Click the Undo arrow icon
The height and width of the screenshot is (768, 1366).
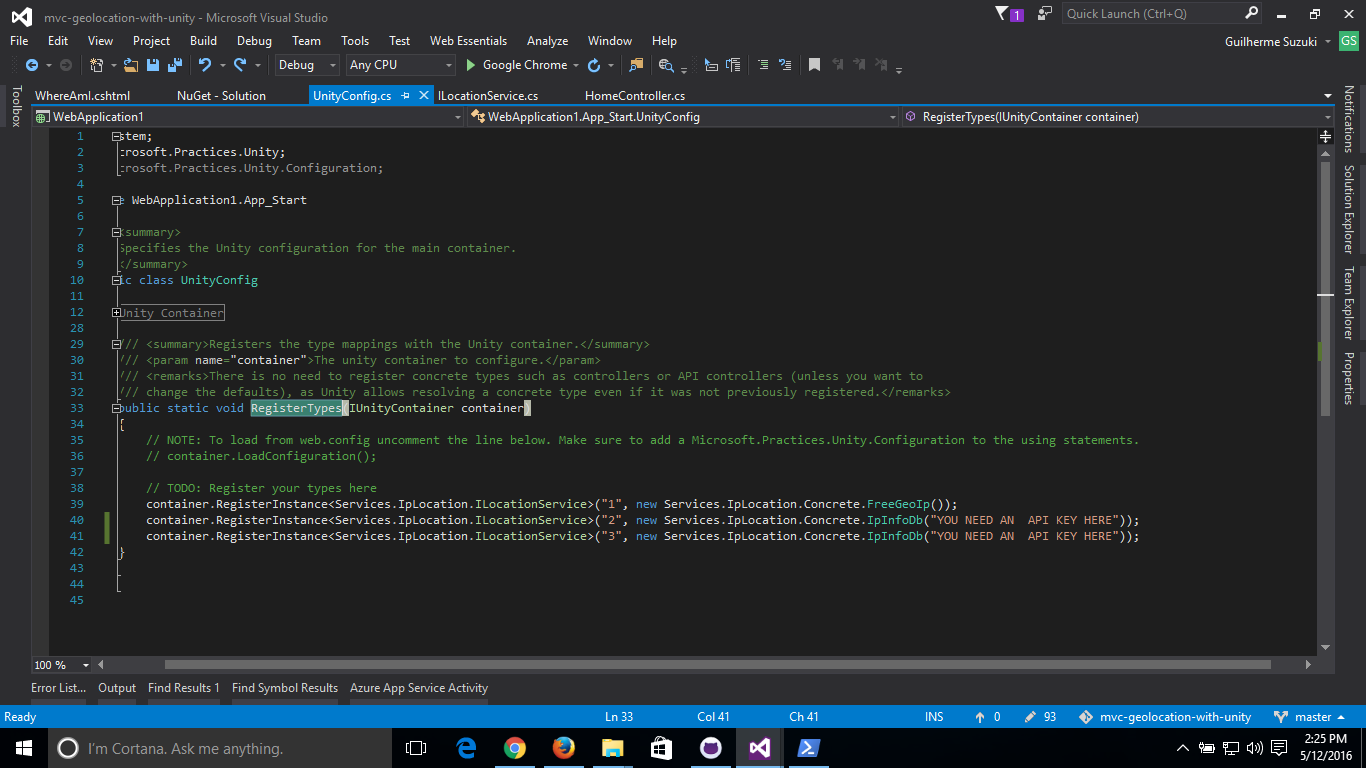pos(204,65)
